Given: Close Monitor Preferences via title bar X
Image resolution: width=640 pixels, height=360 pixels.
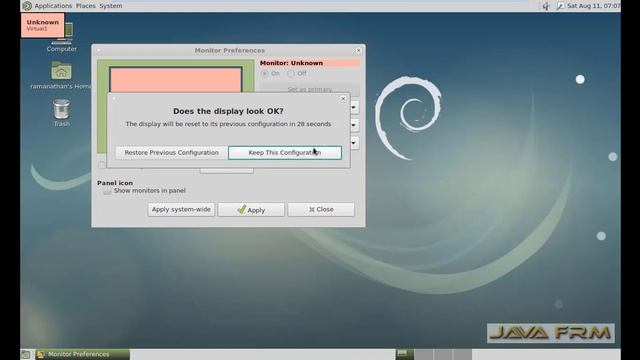Looking at the screenshot, I should [358, 51].
